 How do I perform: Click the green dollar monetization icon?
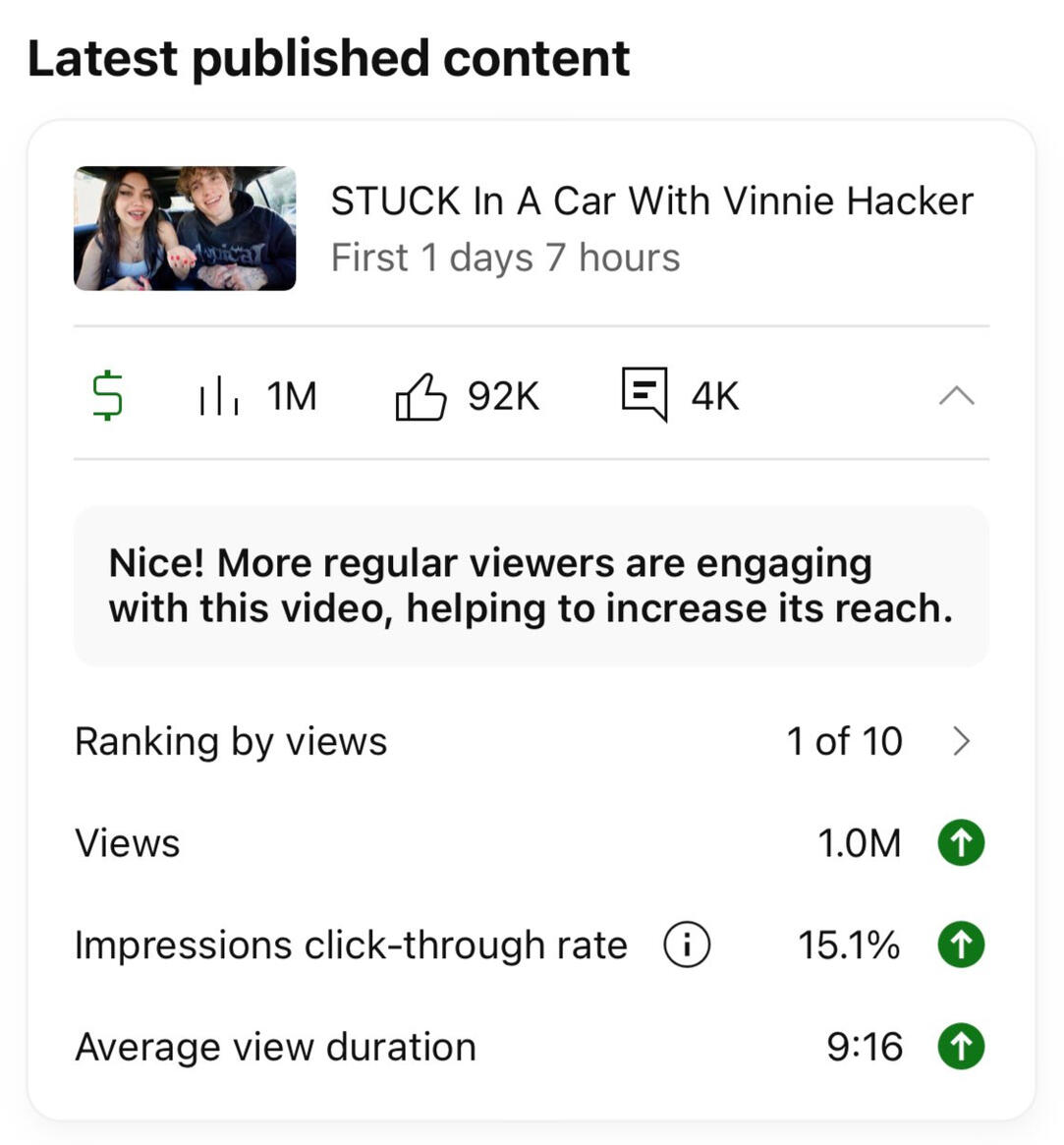pos(107,395)
